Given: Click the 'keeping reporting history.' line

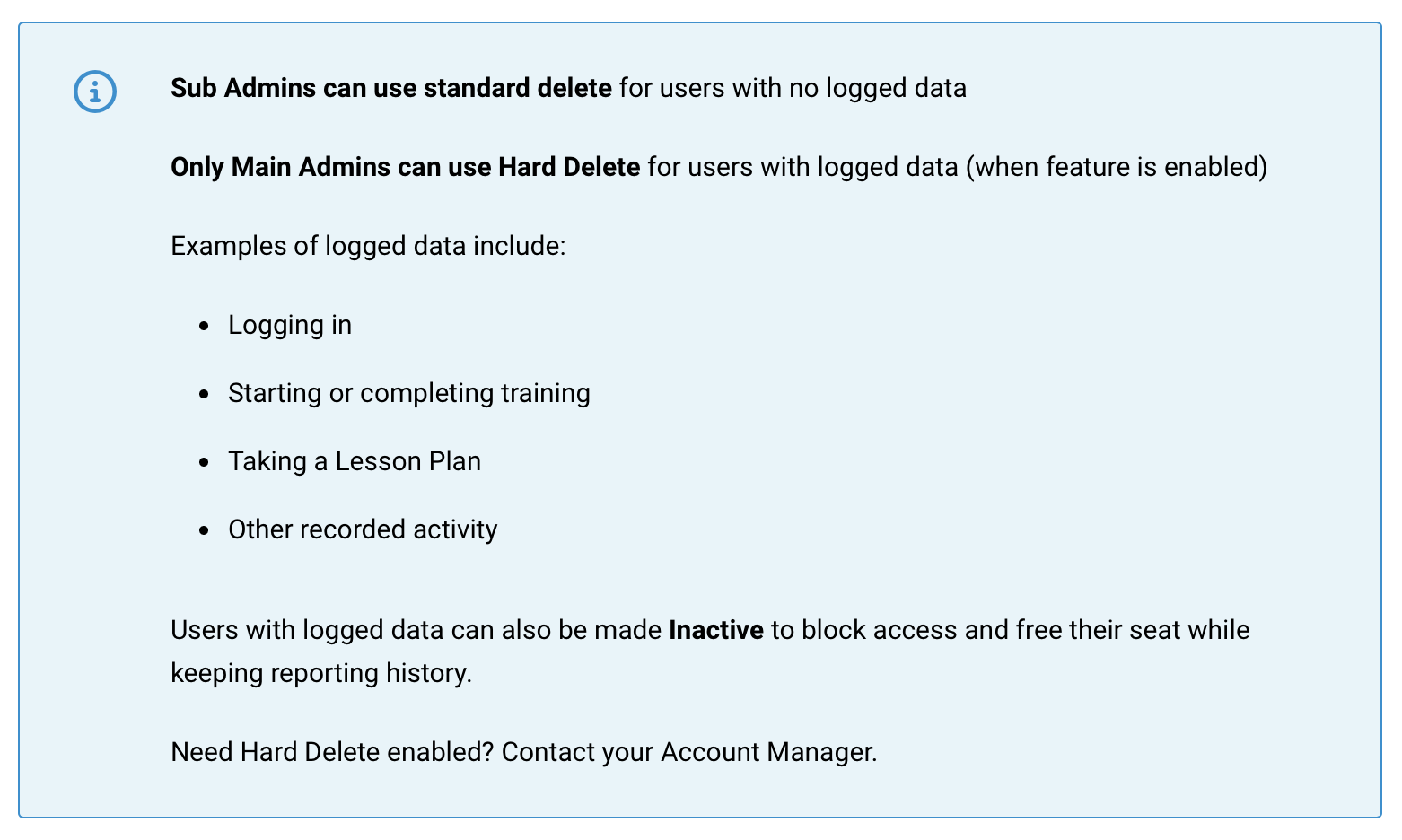Looking at the screenshot, I should tap(321, 673).
